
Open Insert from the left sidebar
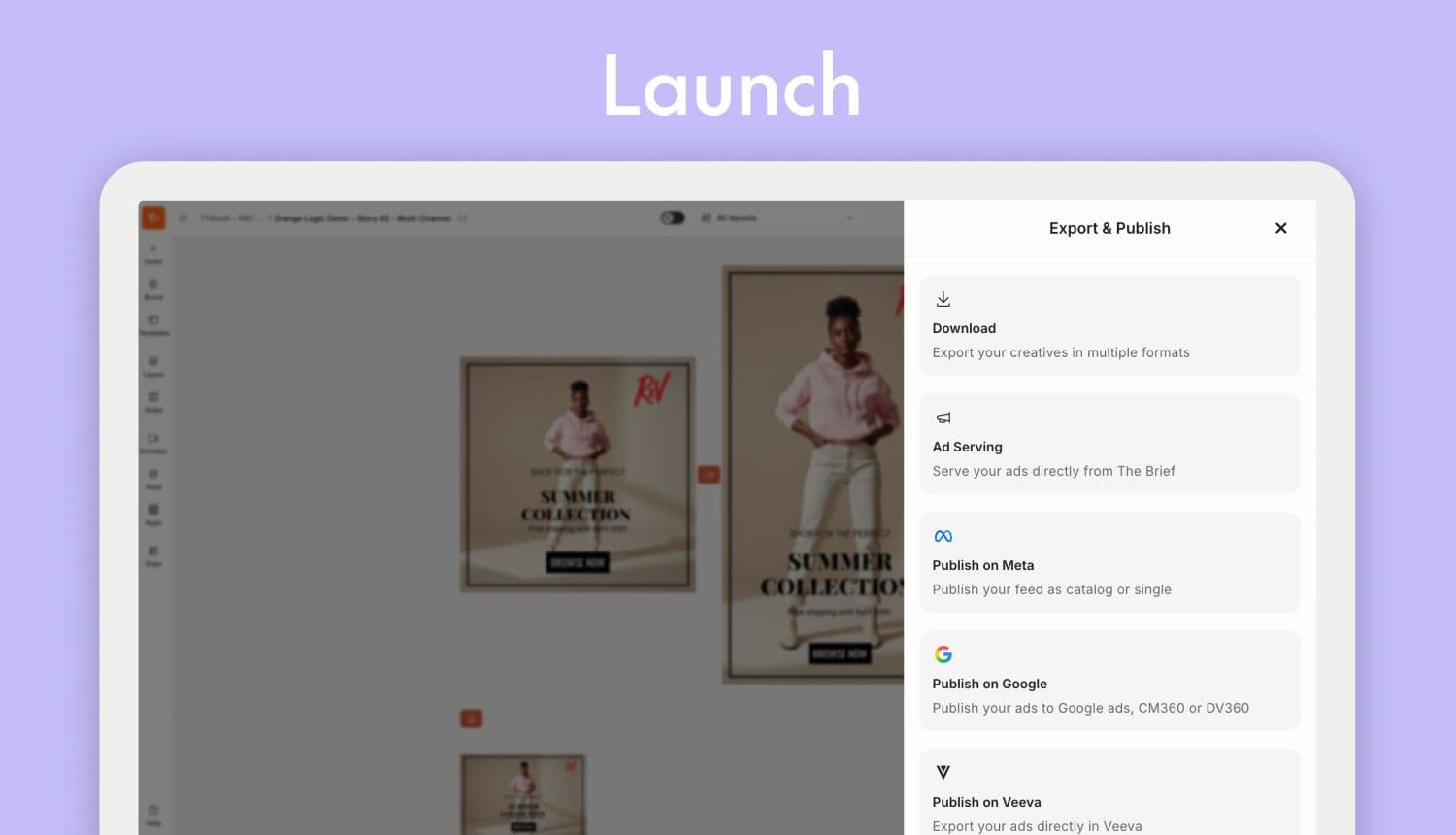[153, 253]
